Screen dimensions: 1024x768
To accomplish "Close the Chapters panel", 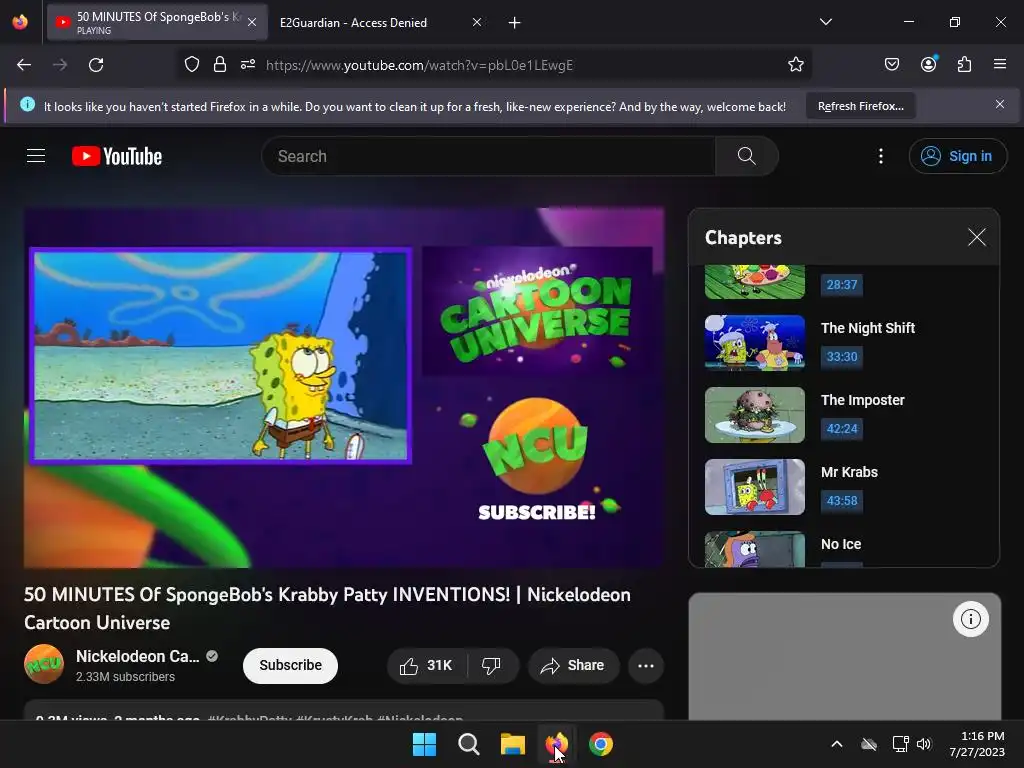I will (976, 237).
